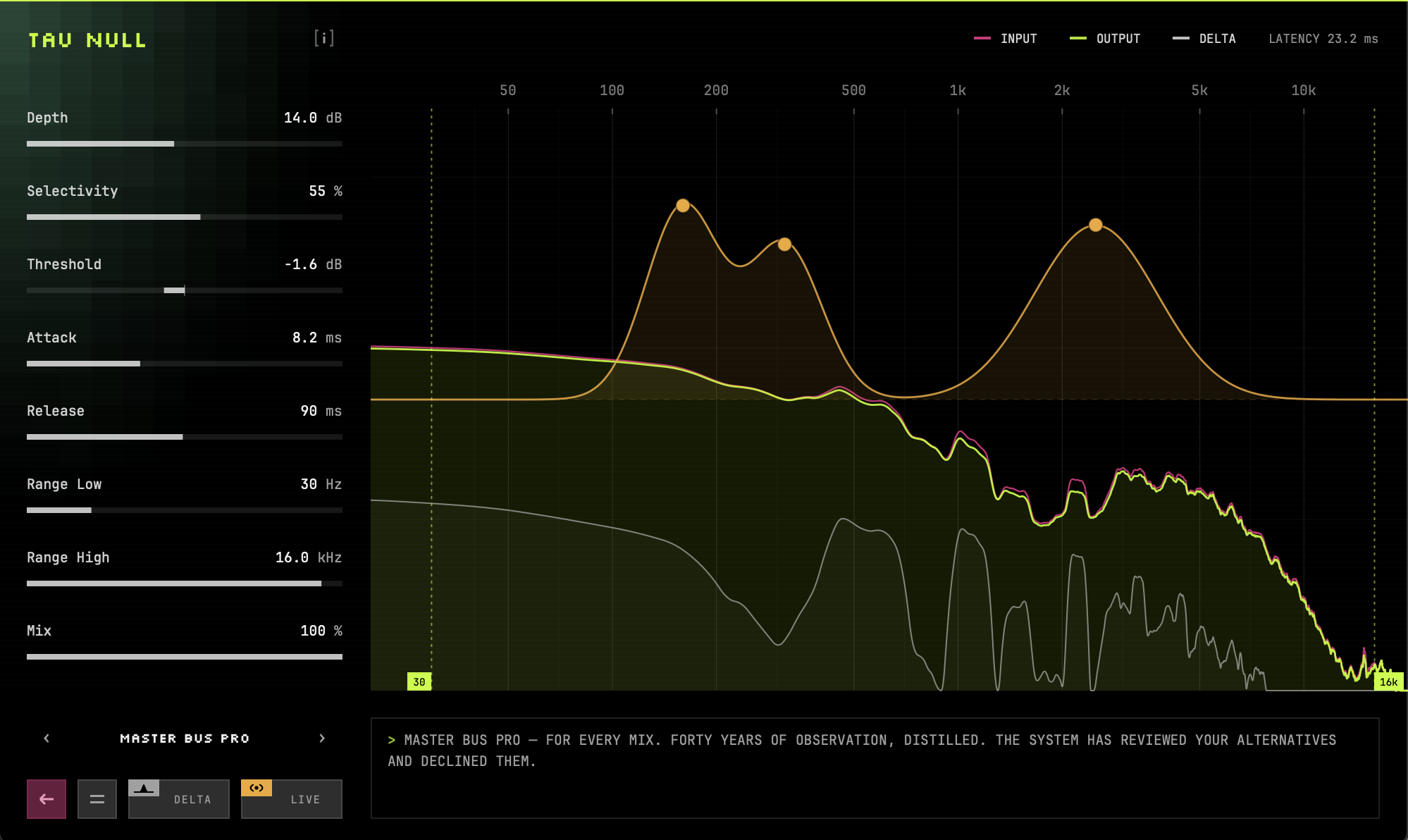Click the Selectivity parameter label
The height and width of the screenshot is (840, 1408).
73,191
